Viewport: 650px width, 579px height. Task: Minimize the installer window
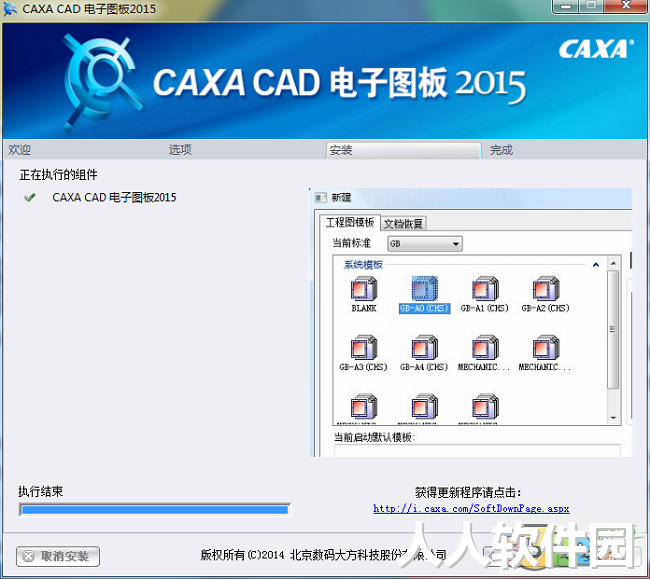click(565, 6)
